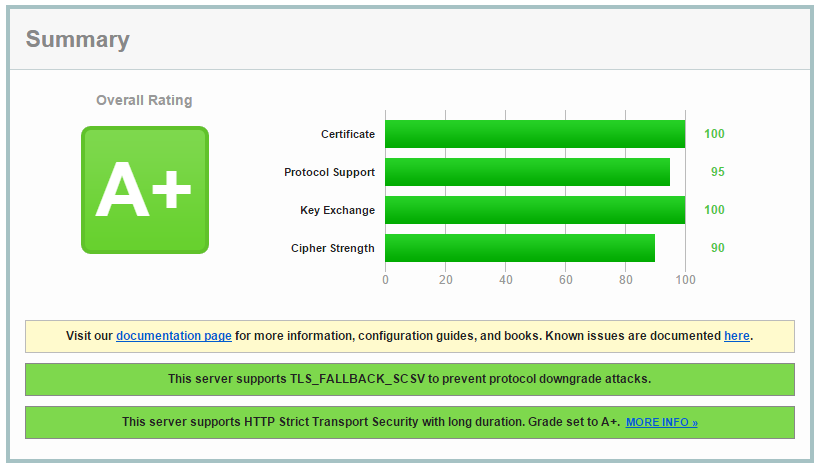Click the TLS_FALLBACK_SCSV green notice banner
The width and height of the screenshot is (818, 467).
coord(409,379)
